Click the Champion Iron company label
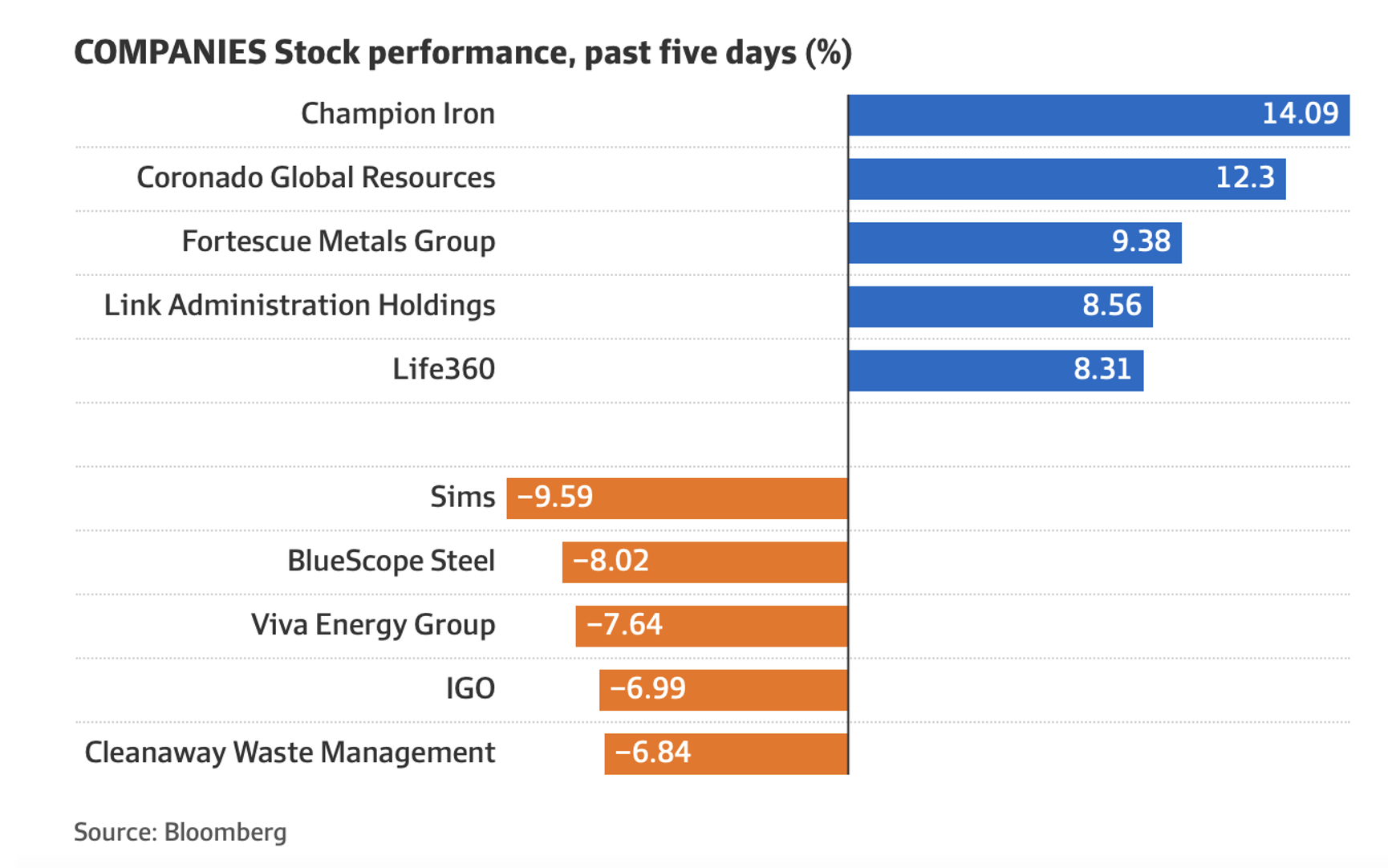 click(398, 114)
